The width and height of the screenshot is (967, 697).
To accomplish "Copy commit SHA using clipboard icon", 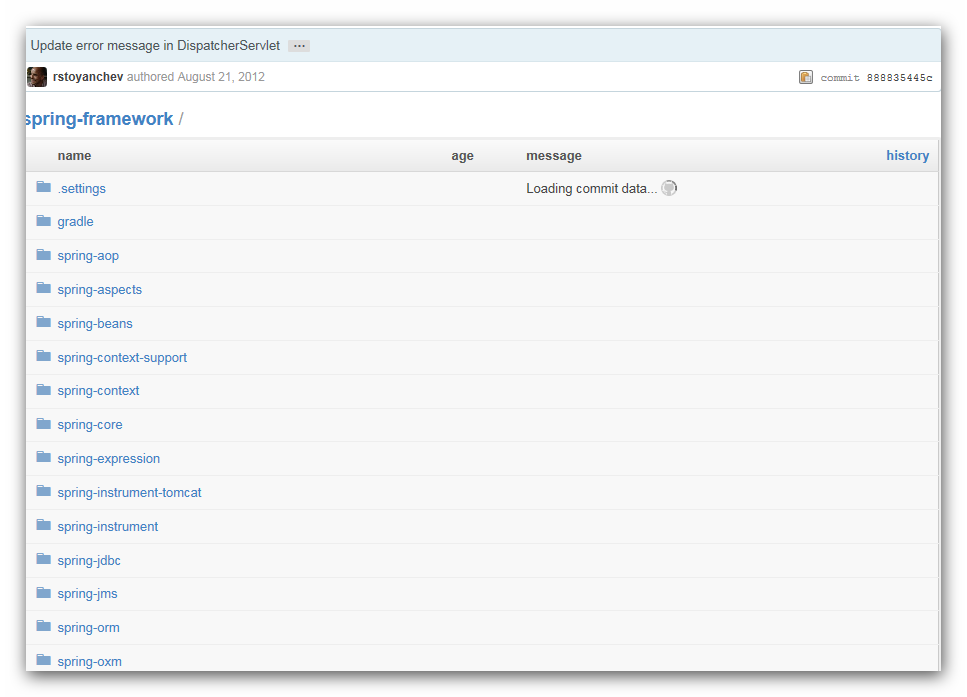I will click(805, 77).
